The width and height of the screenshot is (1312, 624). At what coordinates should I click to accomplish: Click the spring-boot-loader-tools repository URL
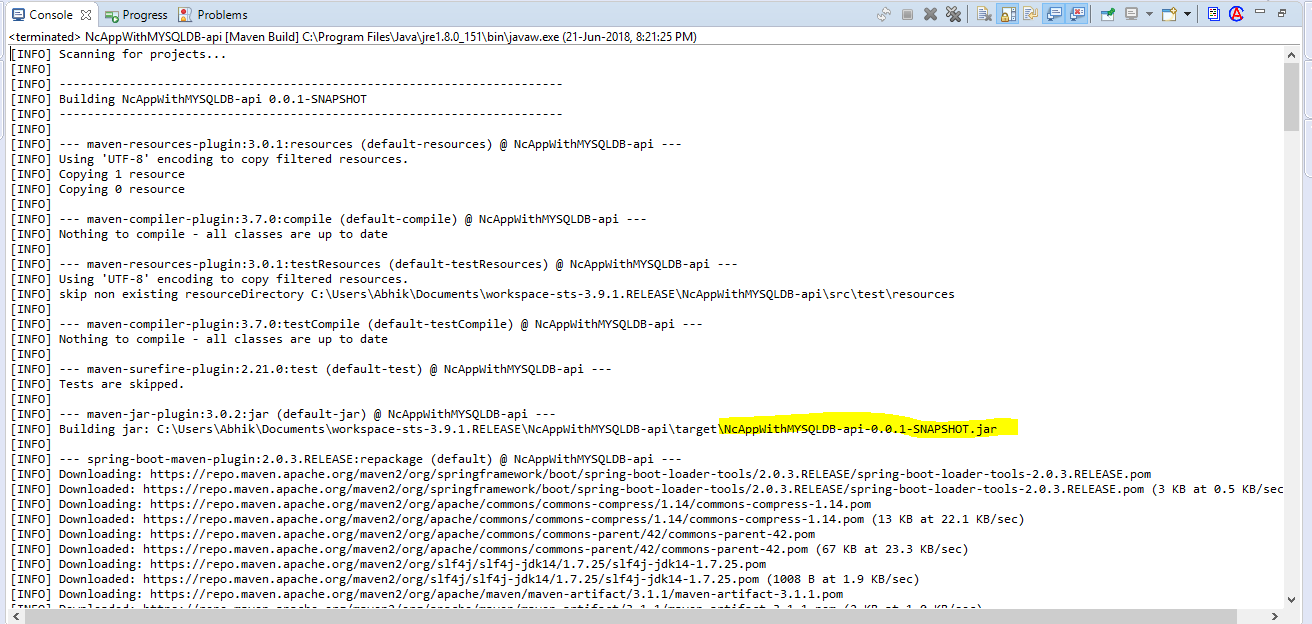click(x=600, y=473)
